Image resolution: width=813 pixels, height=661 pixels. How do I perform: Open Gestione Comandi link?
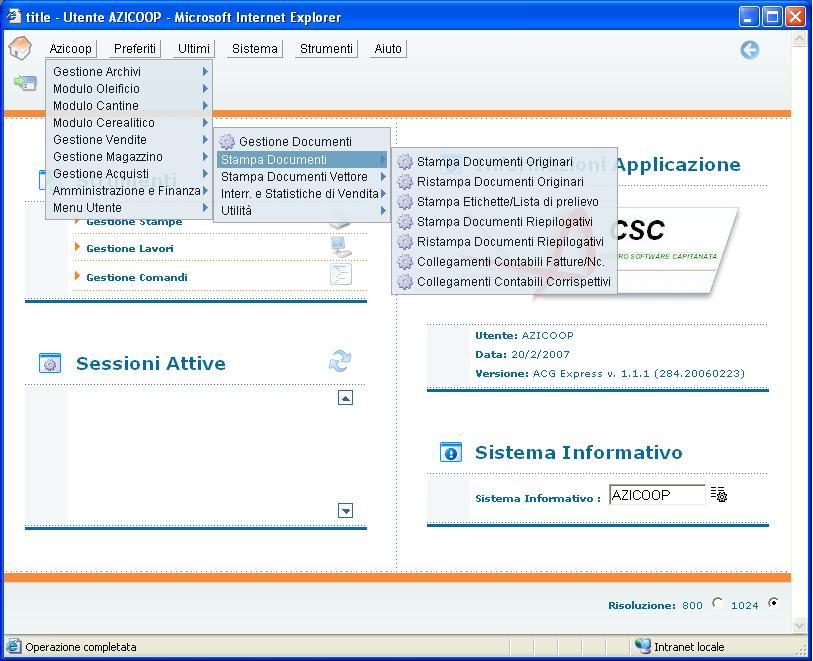click(x=137, y=277)
